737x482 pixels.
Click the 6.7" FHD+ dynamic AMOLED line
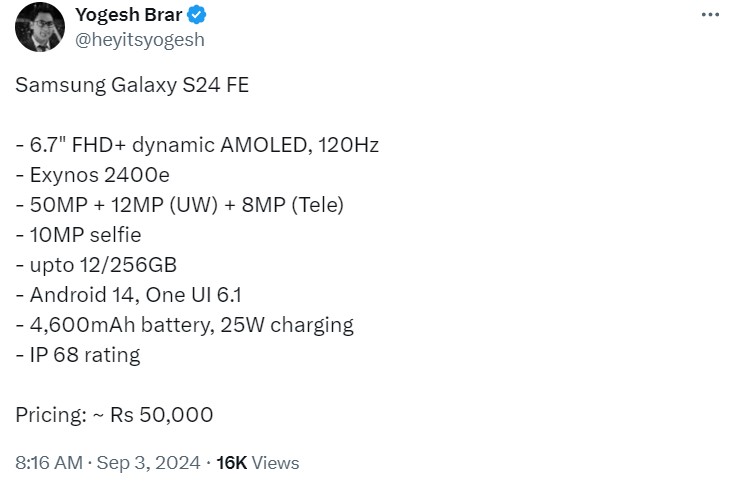pos(197,146)
